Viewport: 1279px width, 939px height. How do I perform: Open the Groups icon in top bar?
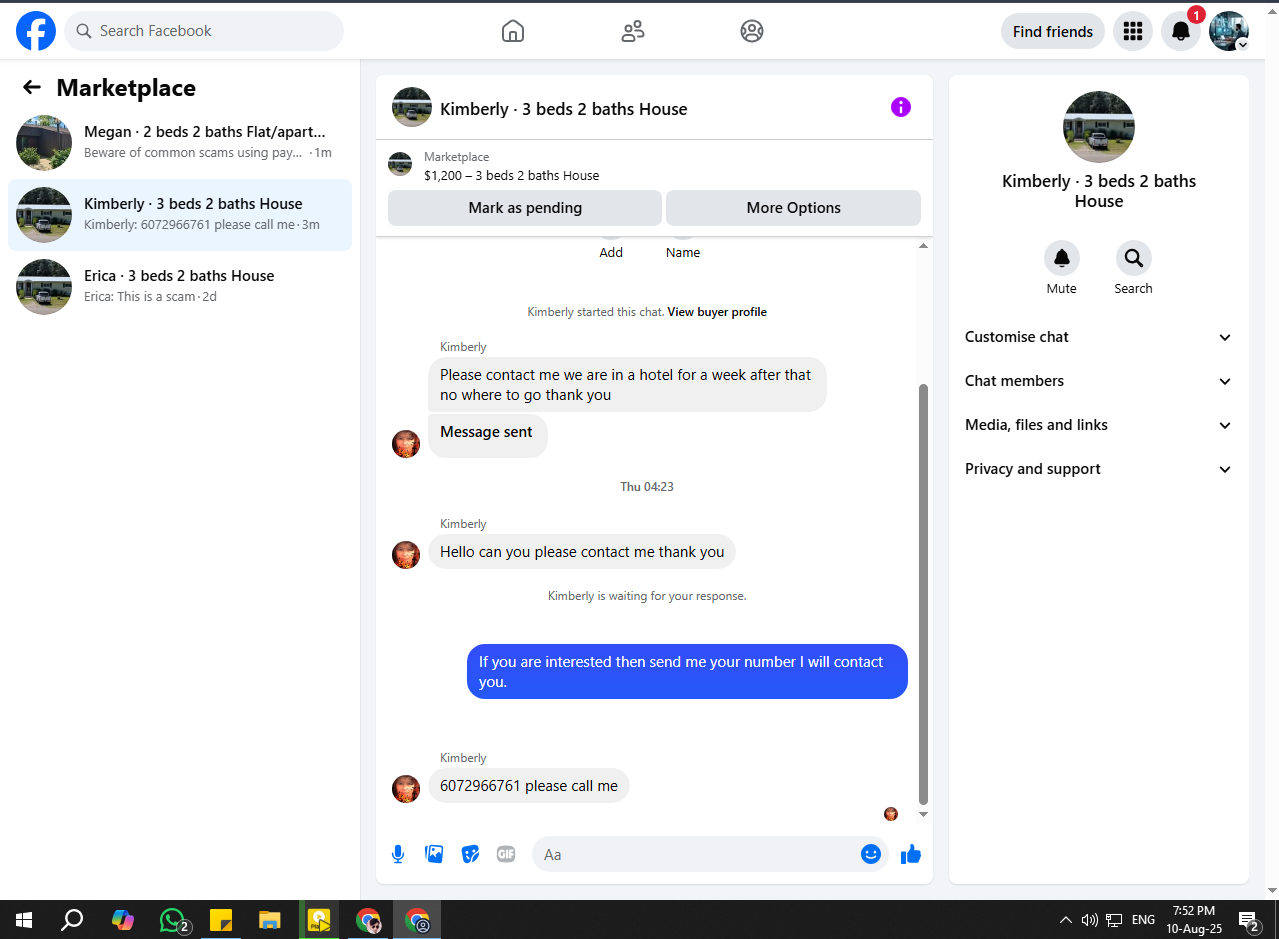click(x=752, y=31)
